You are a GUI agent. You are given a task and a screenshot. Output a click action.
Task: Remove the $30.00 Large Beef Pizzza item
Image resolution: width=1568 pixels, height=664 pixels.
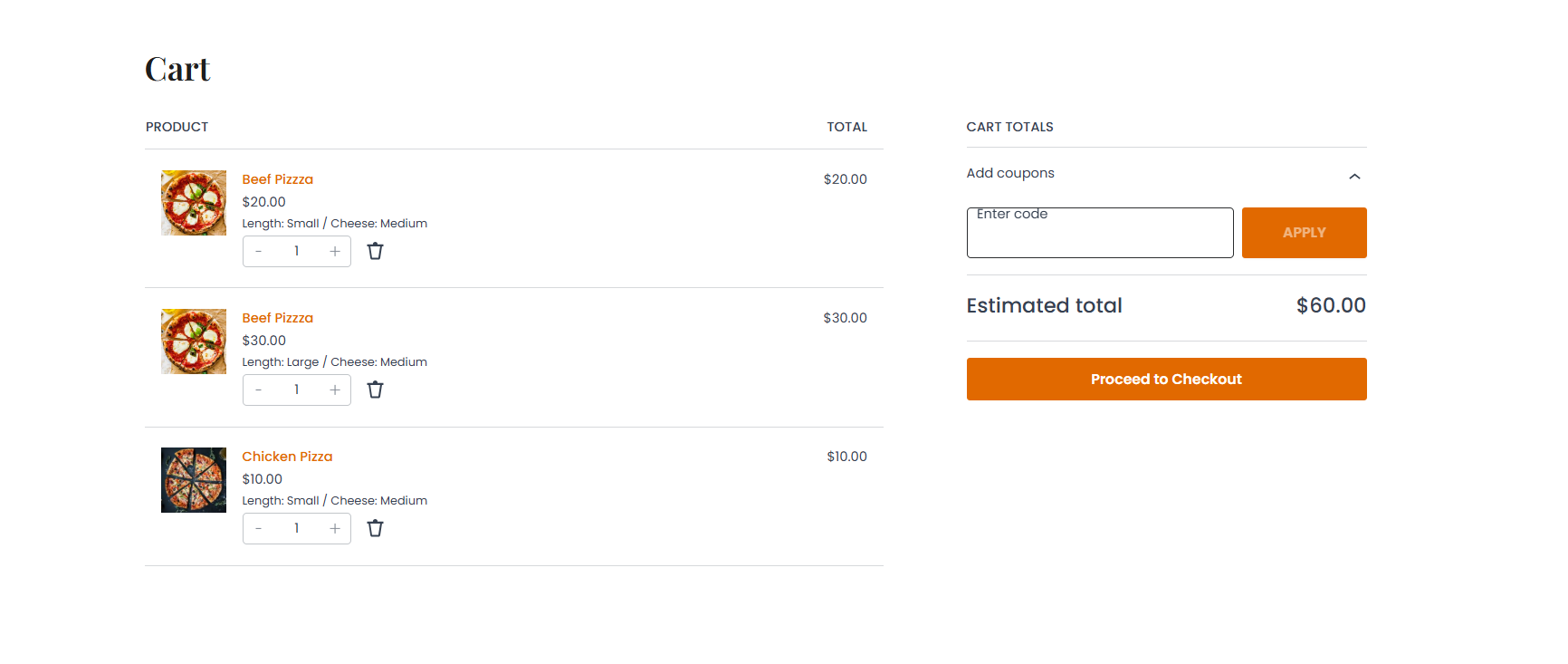[x=375, y=390]
